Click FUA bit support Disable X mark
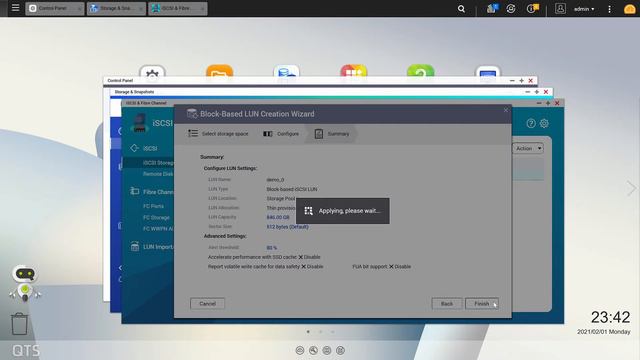This screenshot has width=640, height=360. click(x=391, y=267)
